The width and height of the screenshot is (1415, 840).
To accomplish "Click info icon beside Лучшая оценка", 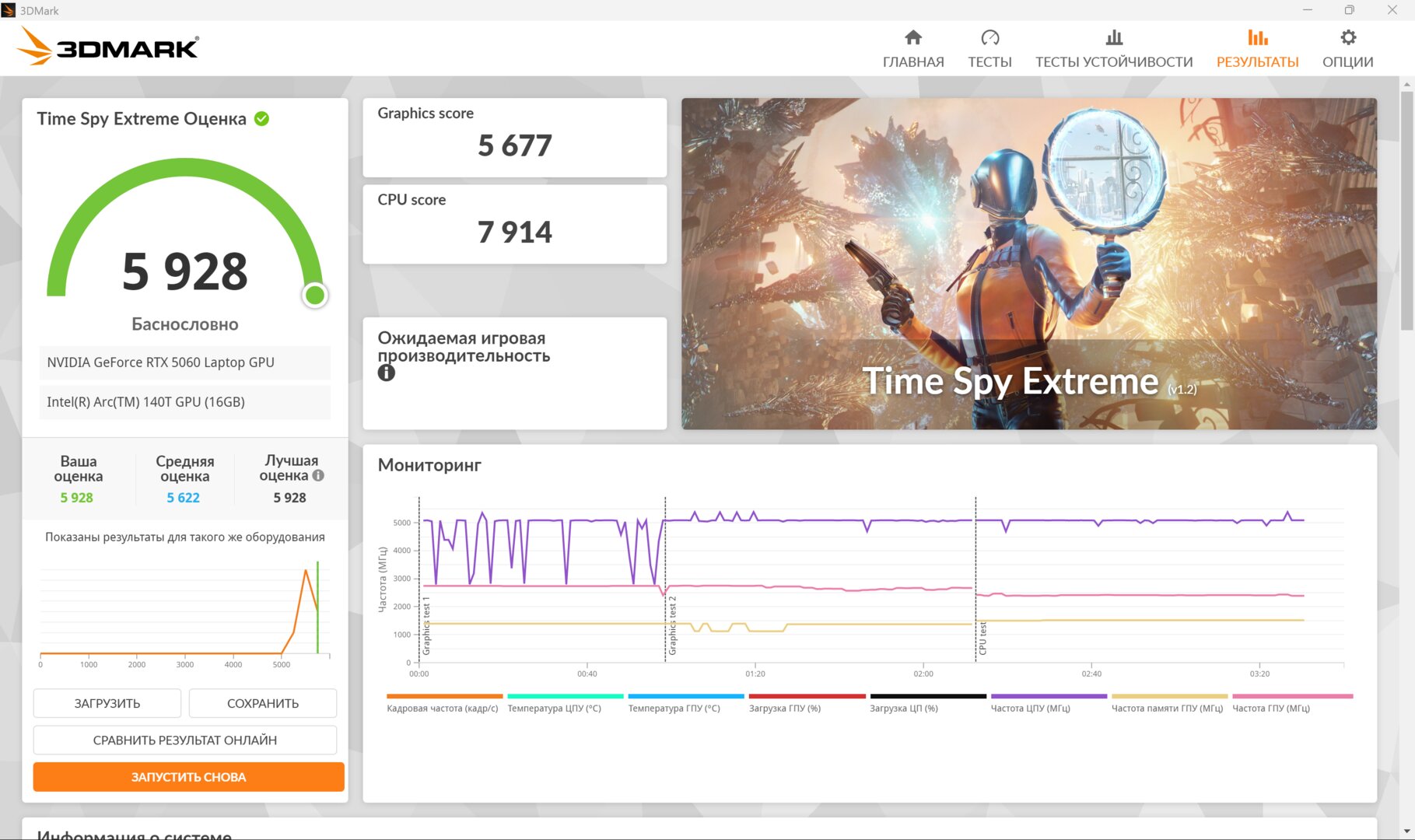I will (x=318, y=475).
